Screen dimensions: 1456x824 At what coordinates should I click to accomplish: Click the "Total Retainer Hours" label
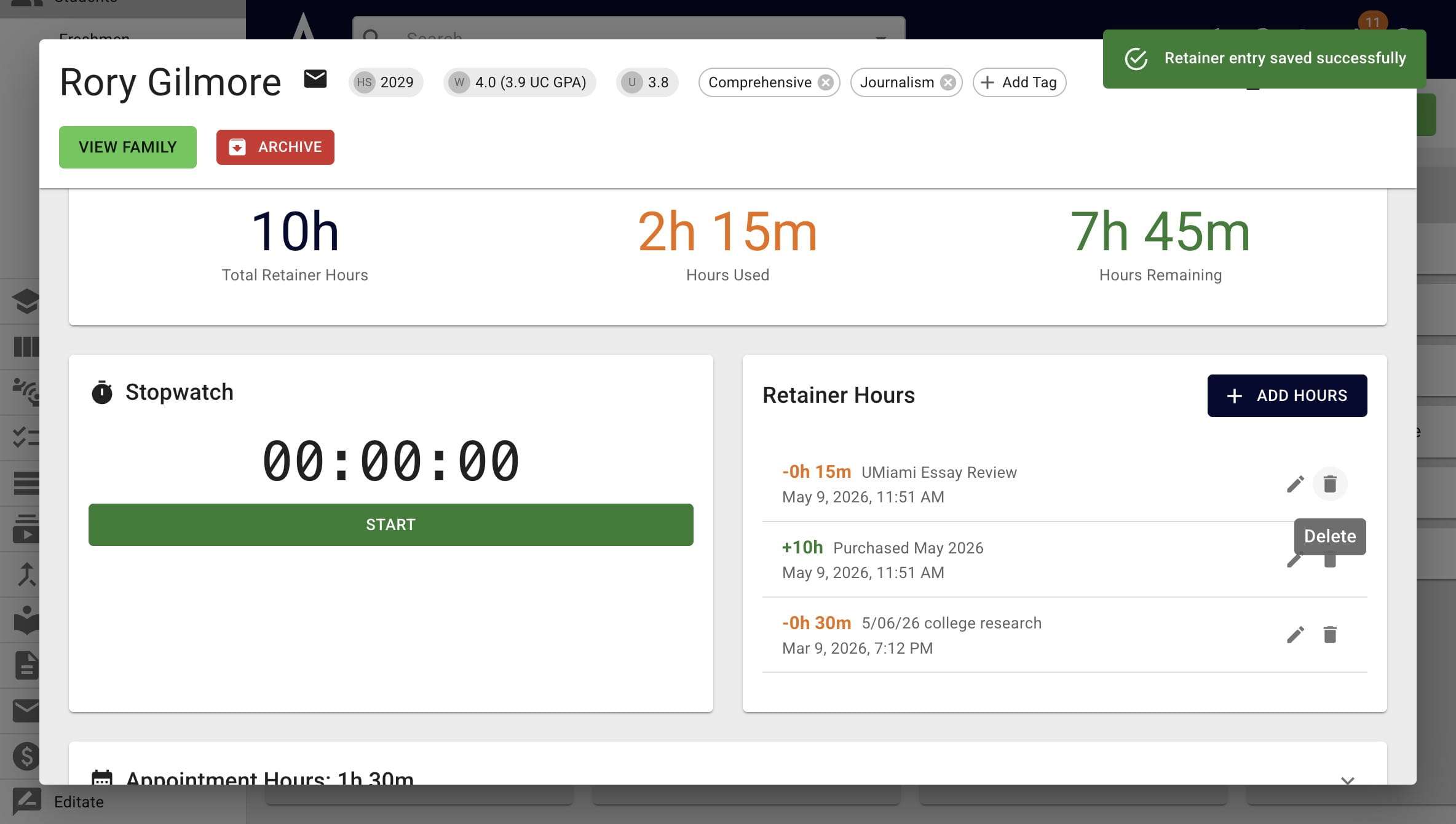(x=295, y=275)
